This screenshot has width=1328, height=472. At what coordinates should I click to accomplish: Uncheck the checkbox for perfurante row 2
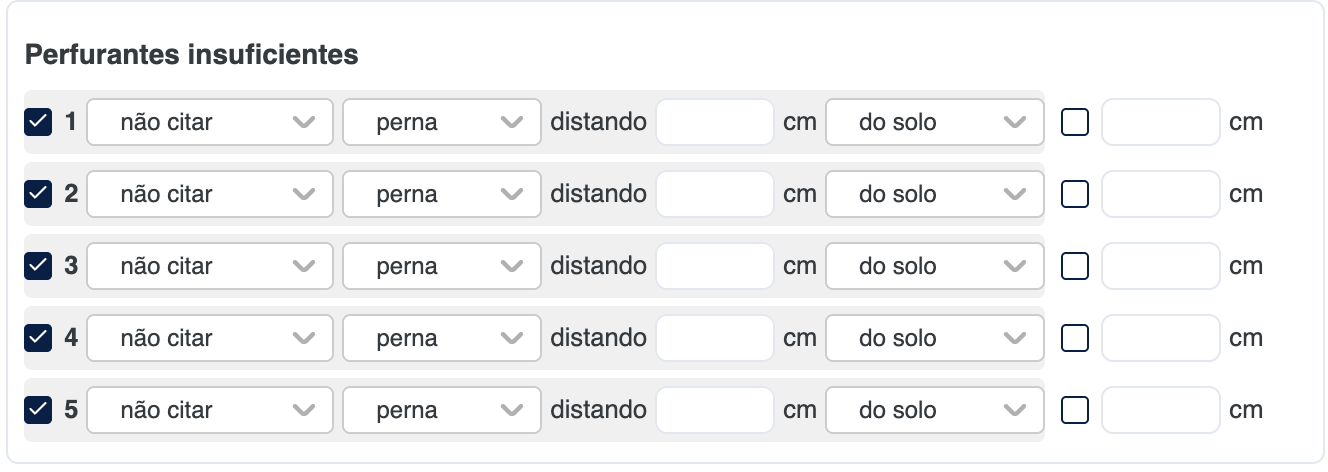pyautogui.click(x=38, y=194)
